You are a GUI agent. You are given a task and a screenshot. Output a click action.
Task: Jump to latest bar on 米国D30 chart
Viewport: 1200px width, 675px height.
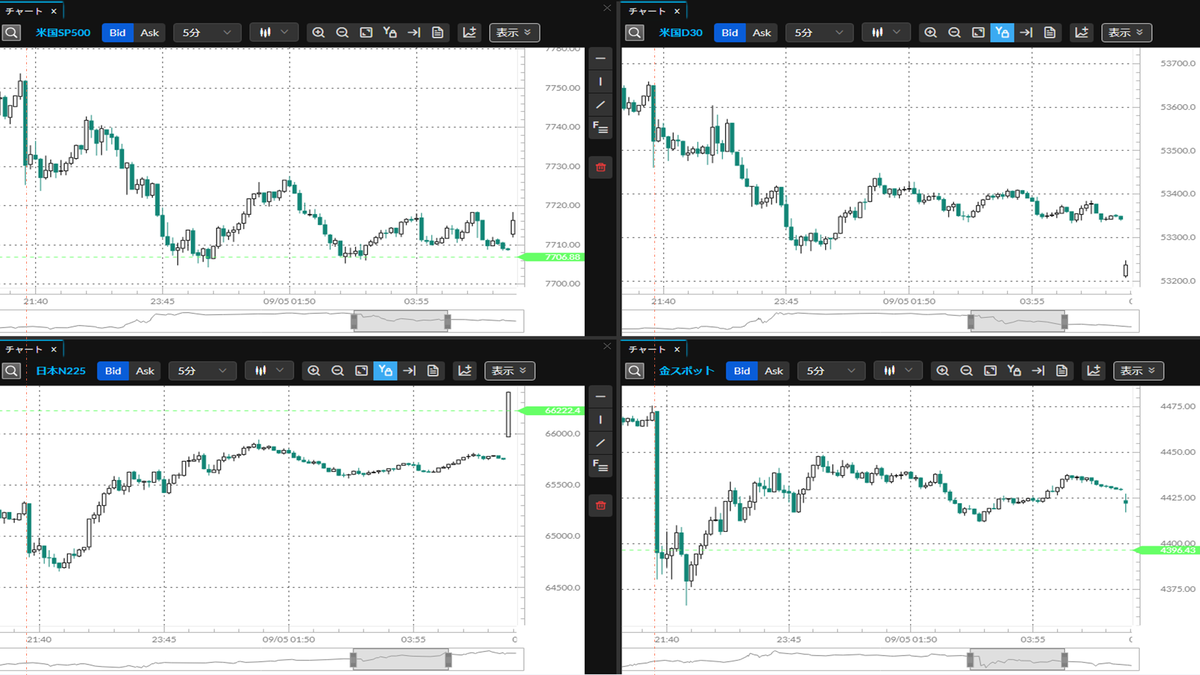pyautogui.click(x=1026, y=32)
